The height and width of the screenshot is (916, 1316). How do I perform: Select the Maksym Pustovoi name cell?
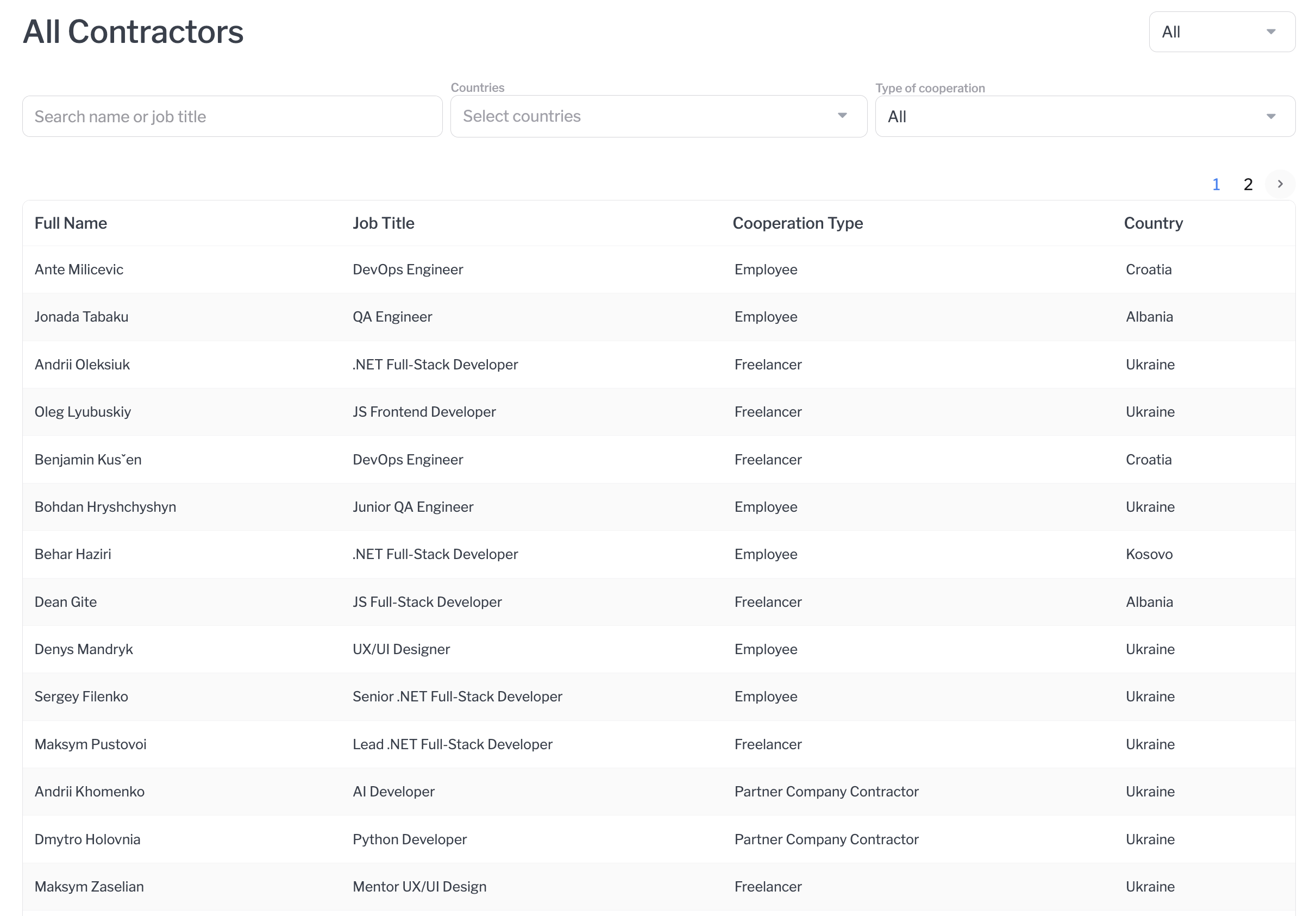click(x=91, y=744)
